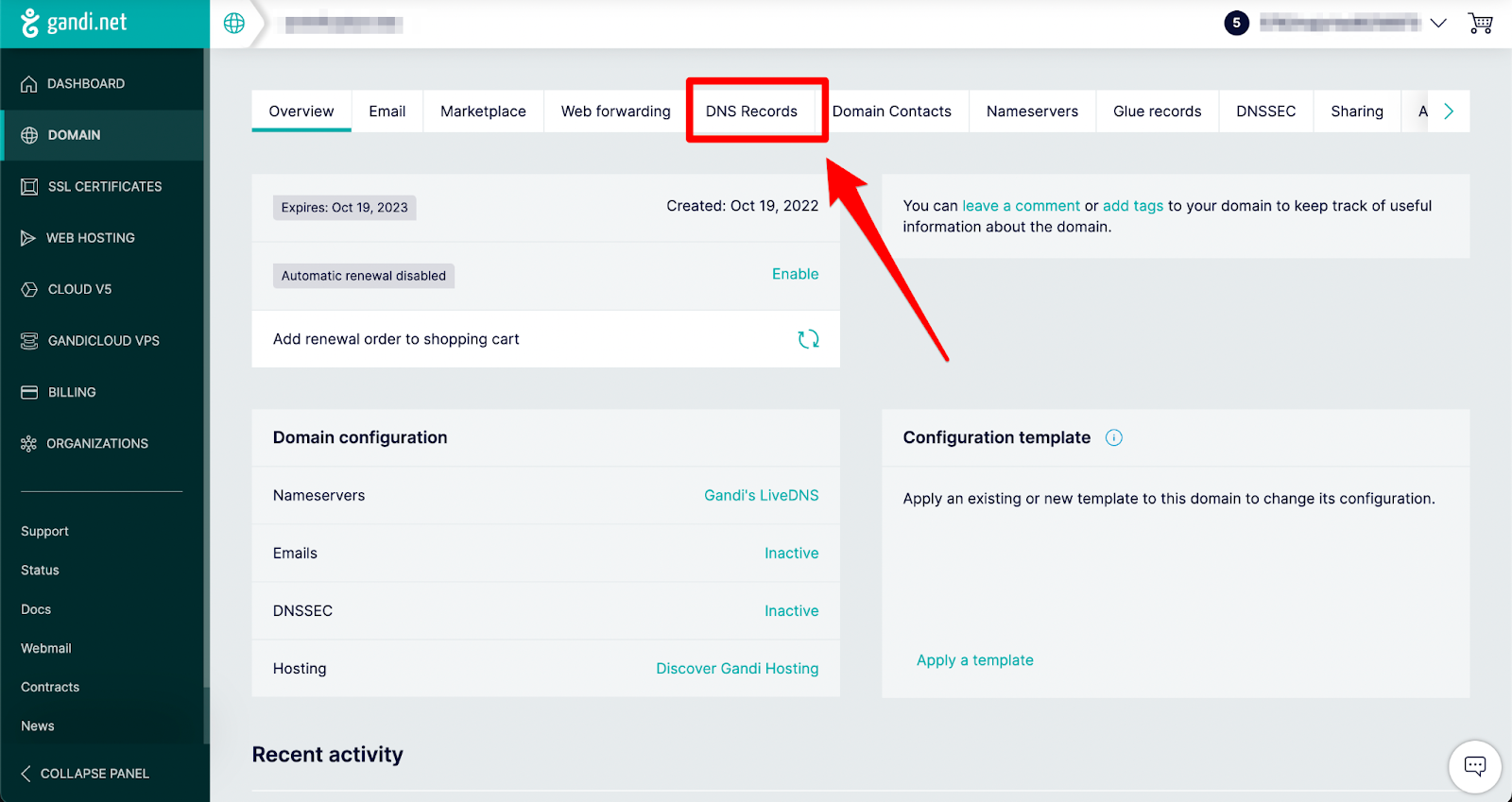
Task: Collapse the side panel
Action: (x=85, y=773)
